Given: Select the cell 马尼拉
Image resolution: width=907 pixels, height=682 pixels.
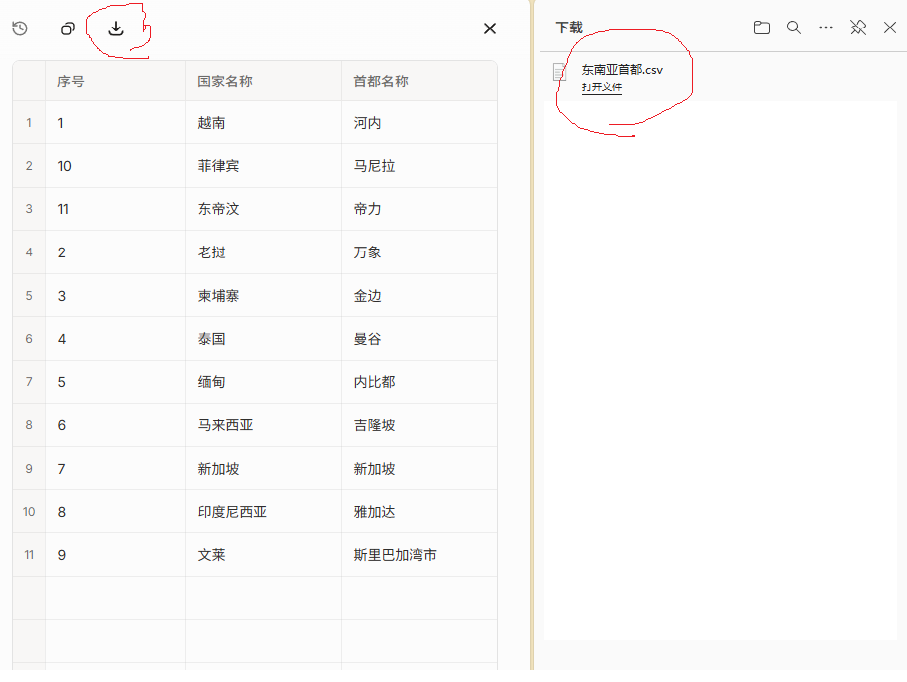Looking at the screenshot, I should point(419,166).
